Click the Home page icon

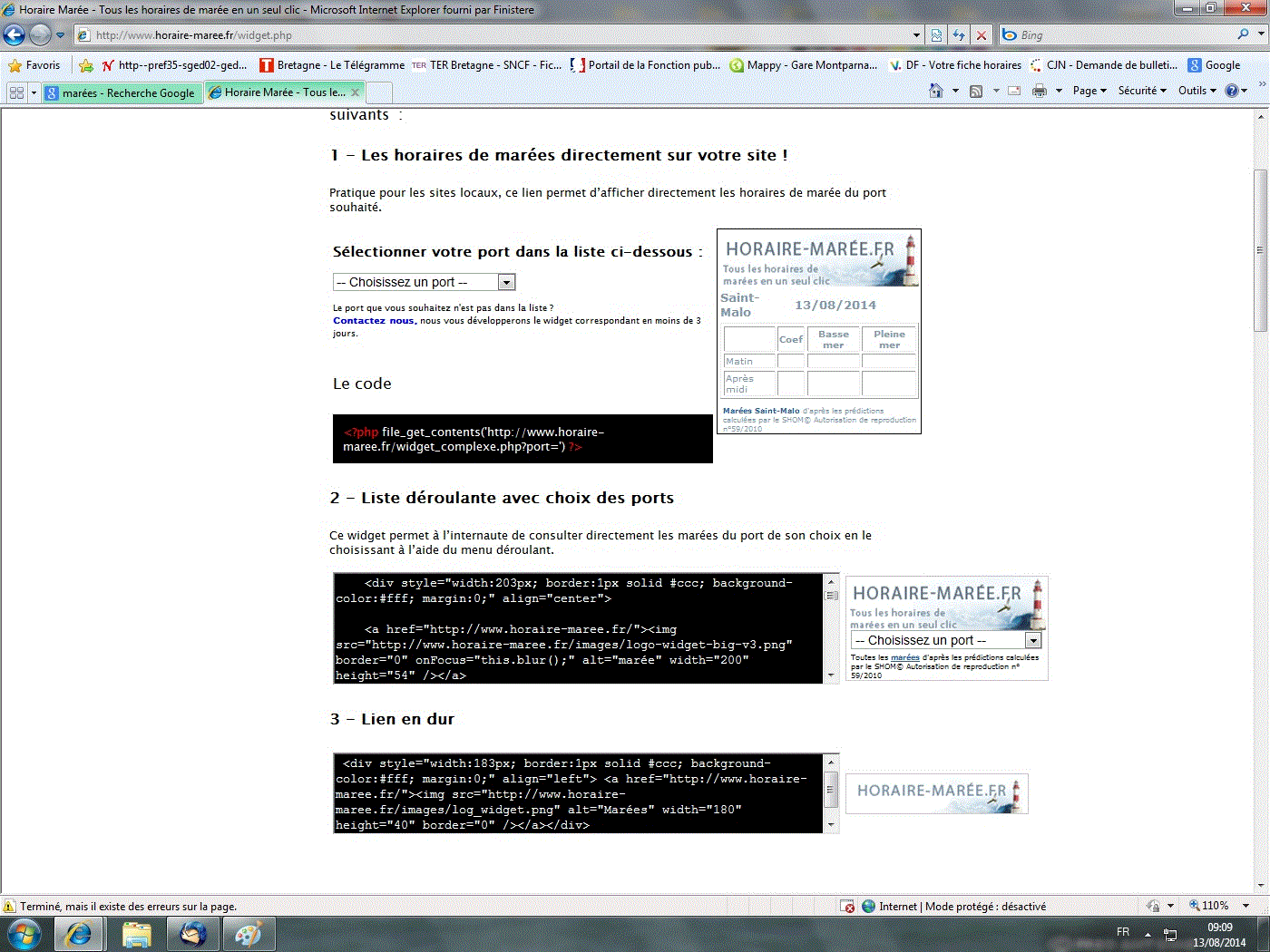click(936, 91)
